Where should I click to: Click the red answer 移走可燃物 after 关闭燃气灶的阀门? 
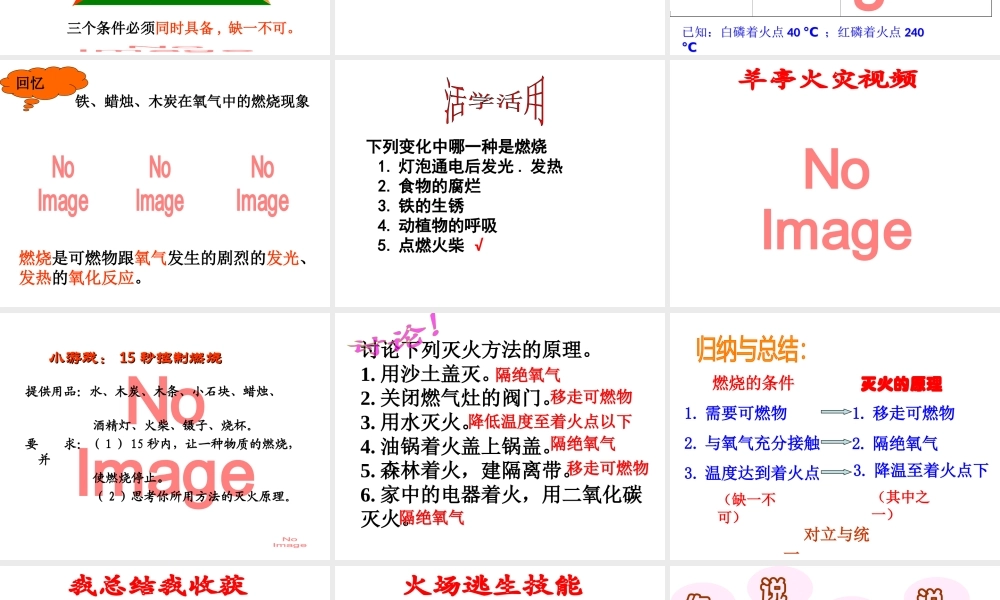pyautogui.click(x=591, y=397)
